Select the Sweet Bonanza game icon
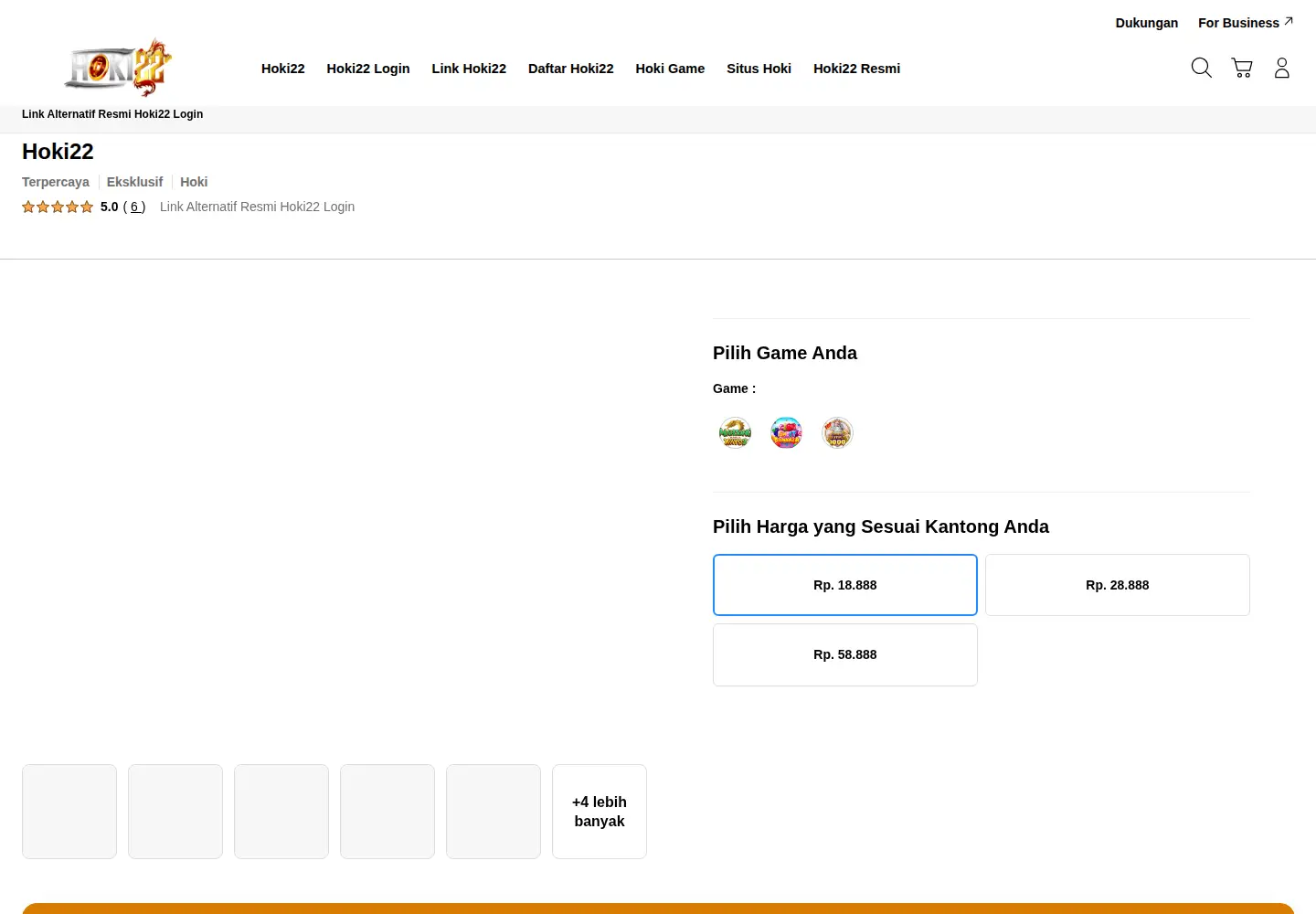Image resolution: width=1316 pixels, height=914 pixels. (x=786, y=432)
